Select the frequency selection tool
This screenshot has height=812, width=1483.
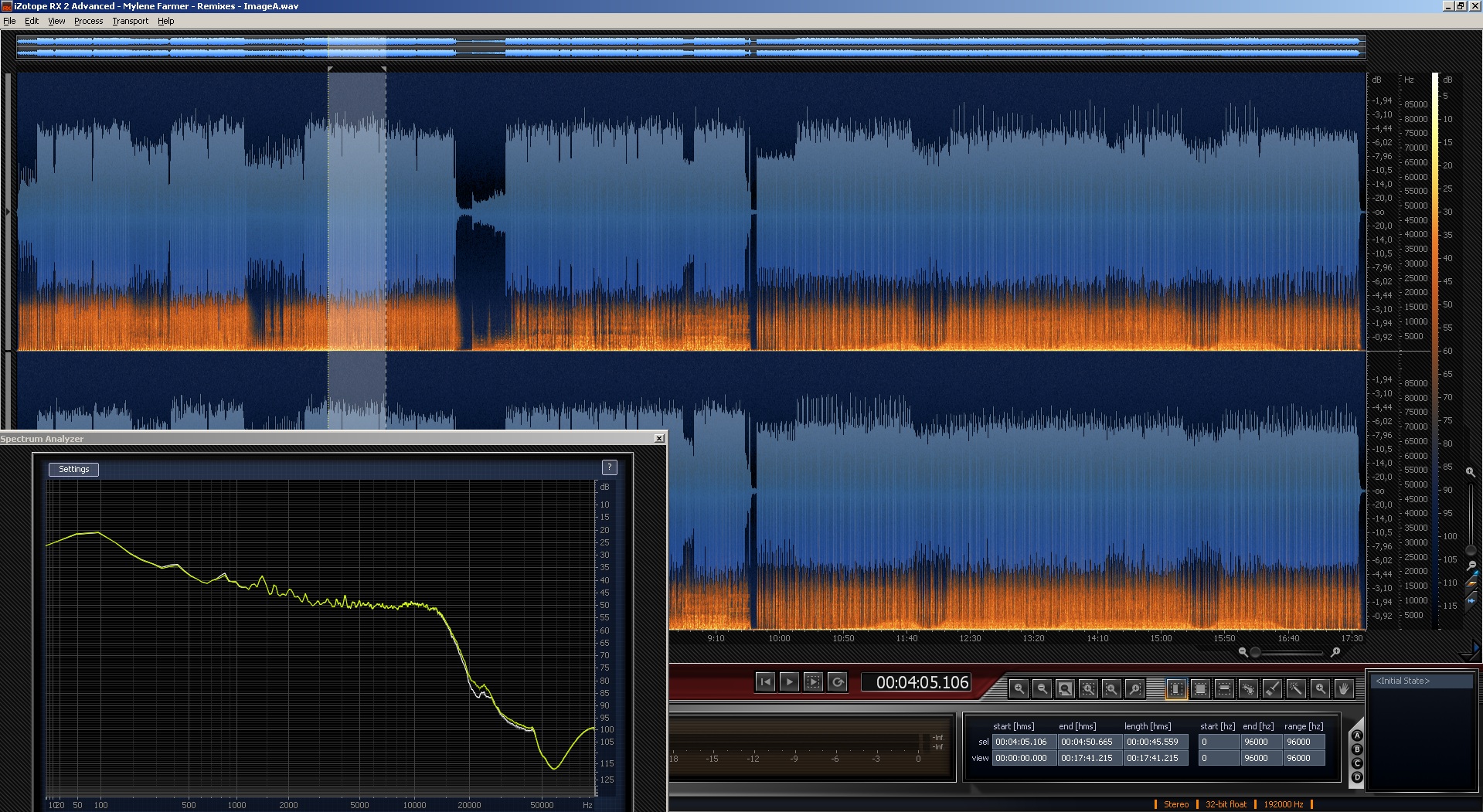click(1224, 688)
